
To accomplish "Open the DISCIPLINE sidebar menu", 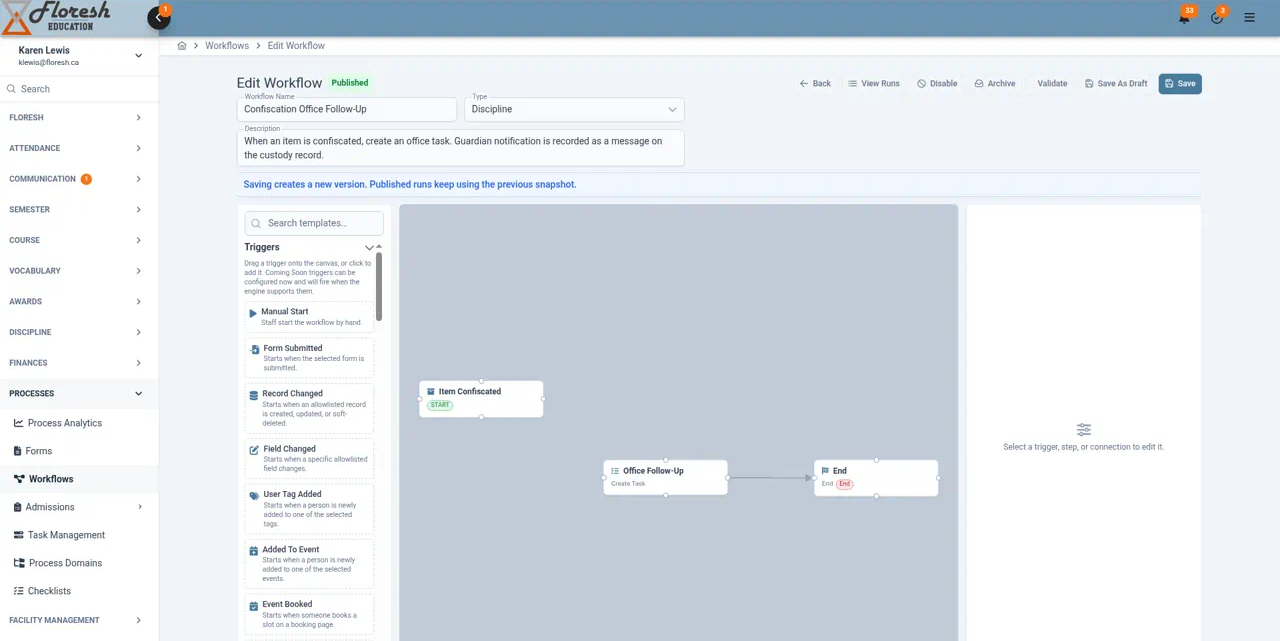I will (79, 332).
